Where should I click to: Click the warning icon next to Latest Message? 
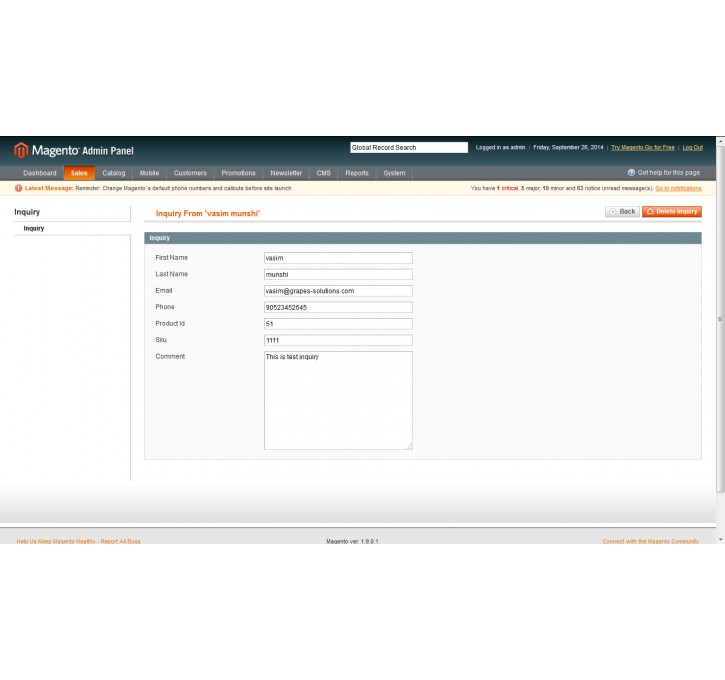[x=18, y=188]
